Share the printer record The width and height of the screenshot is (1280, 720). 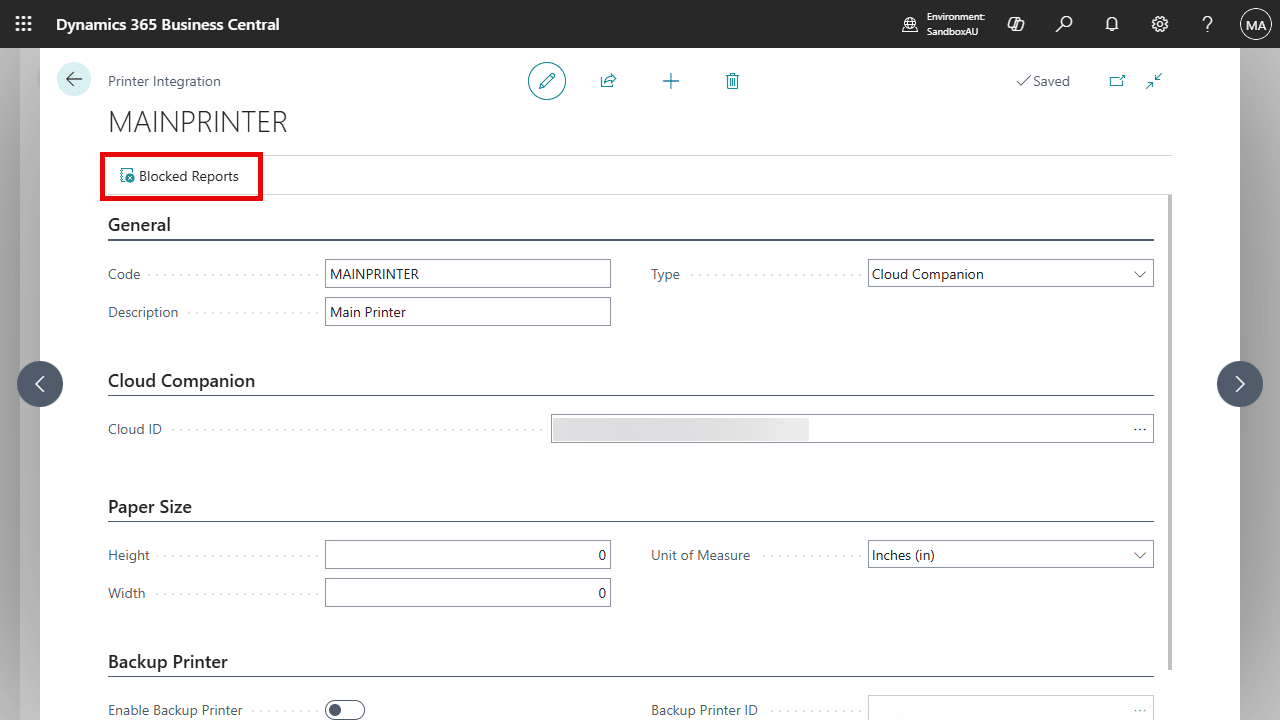click(608, 81)
